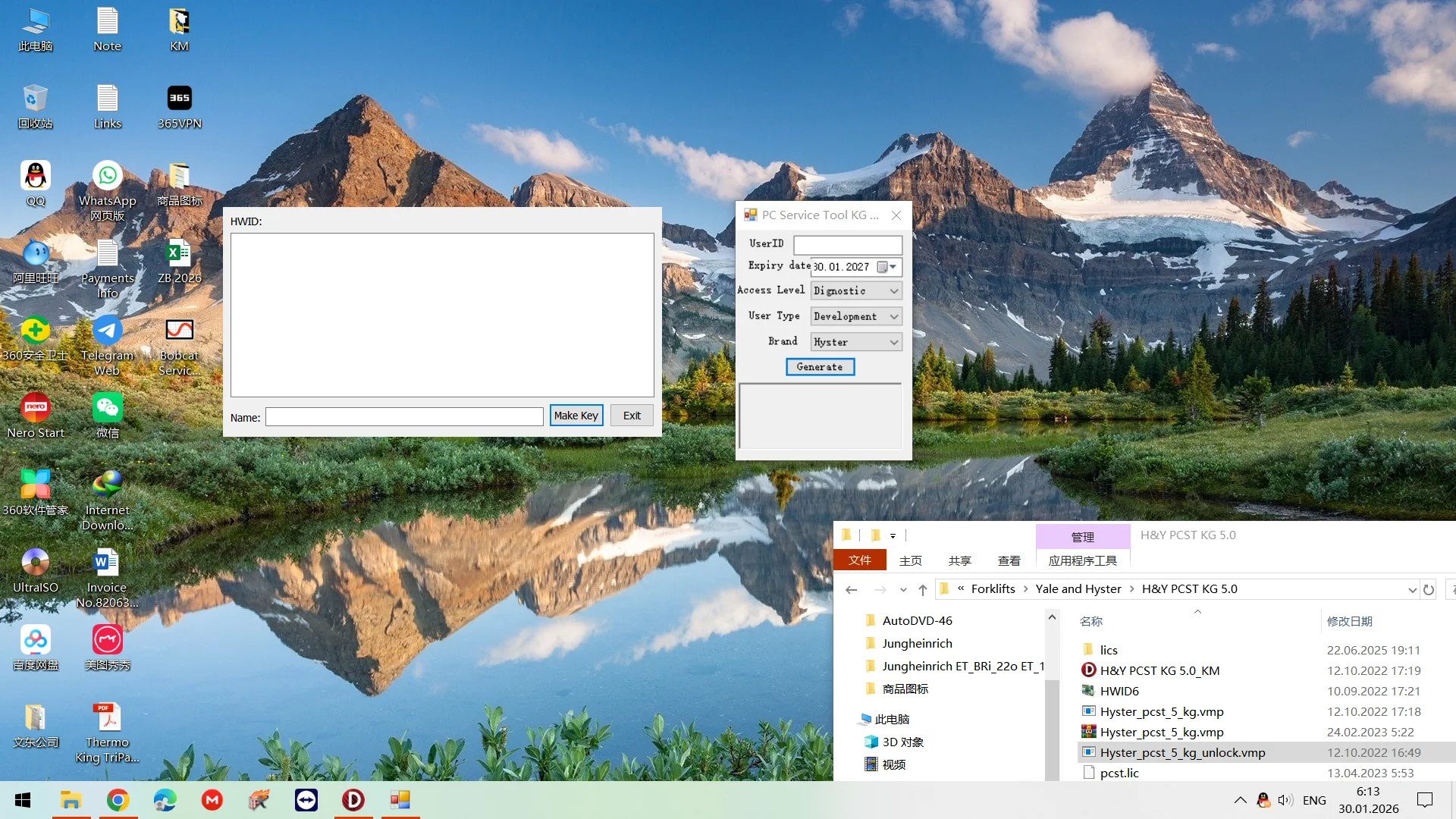Open Expiry date calendar picker

(x=887, y=267)
